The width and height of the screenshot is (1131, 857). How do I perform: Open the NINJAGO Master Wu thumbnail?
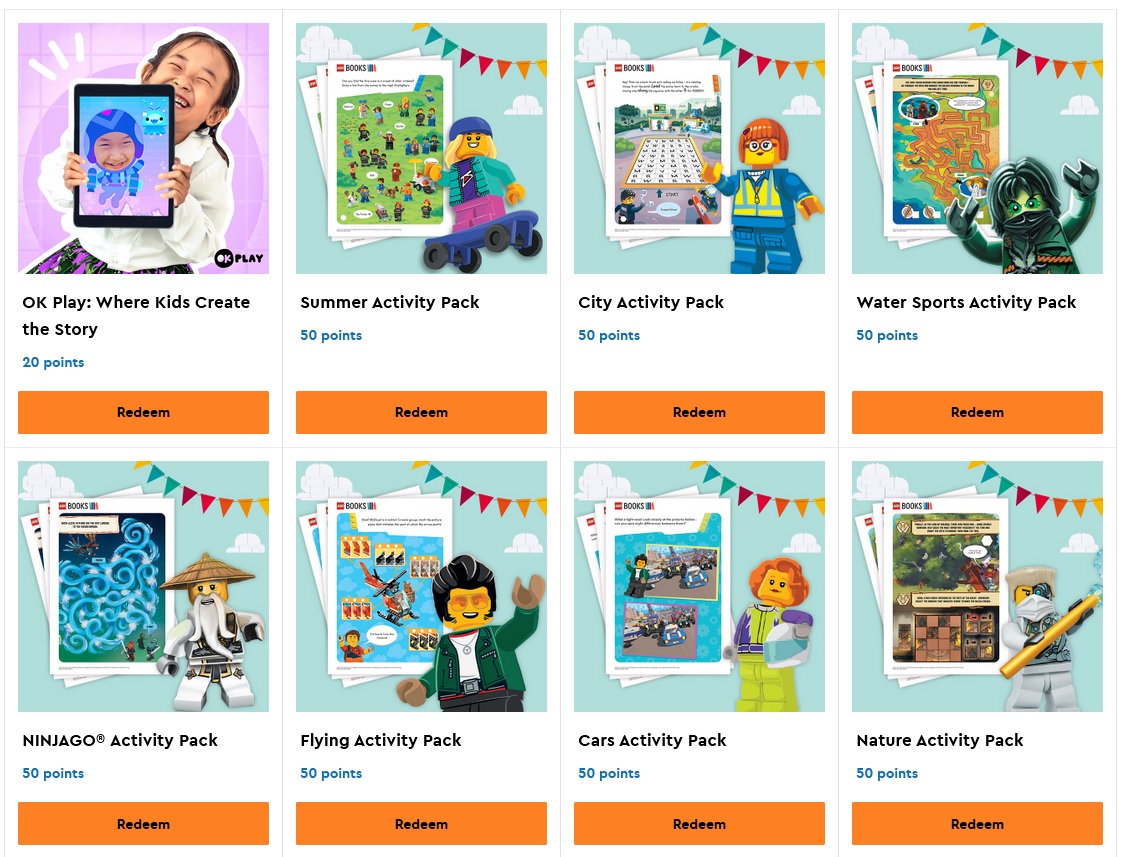143,586
